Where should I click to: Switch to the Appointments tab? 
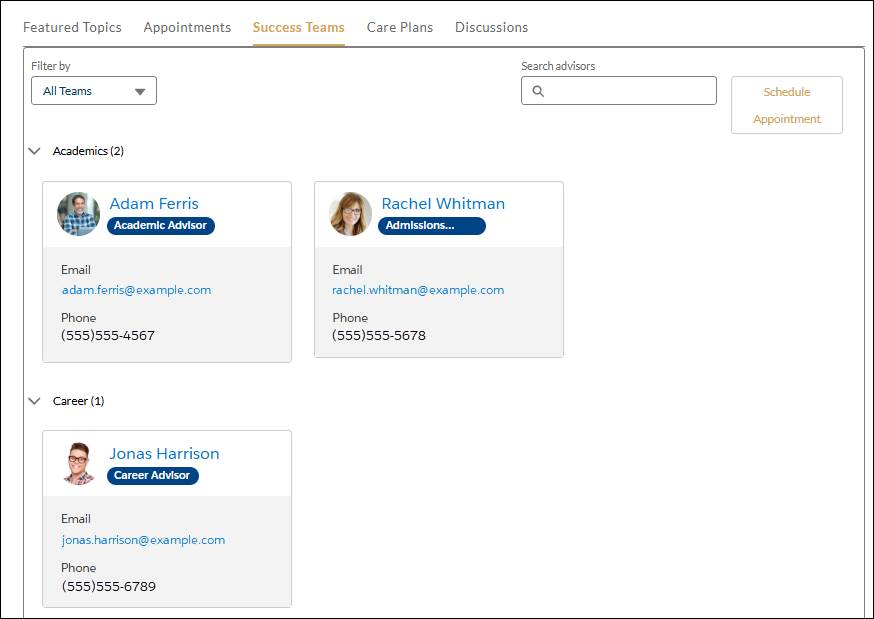187,27
